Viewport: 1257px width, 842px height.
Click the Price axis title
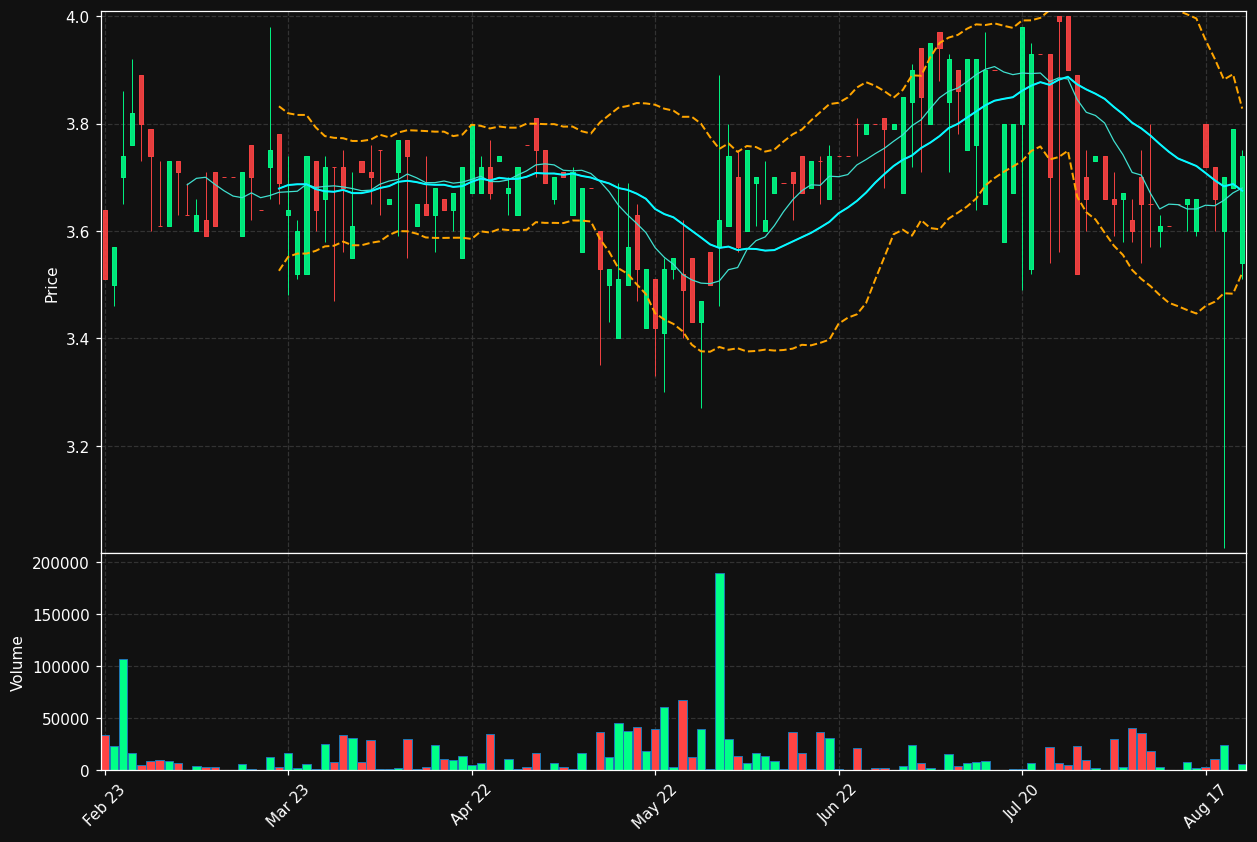[52, 284]
